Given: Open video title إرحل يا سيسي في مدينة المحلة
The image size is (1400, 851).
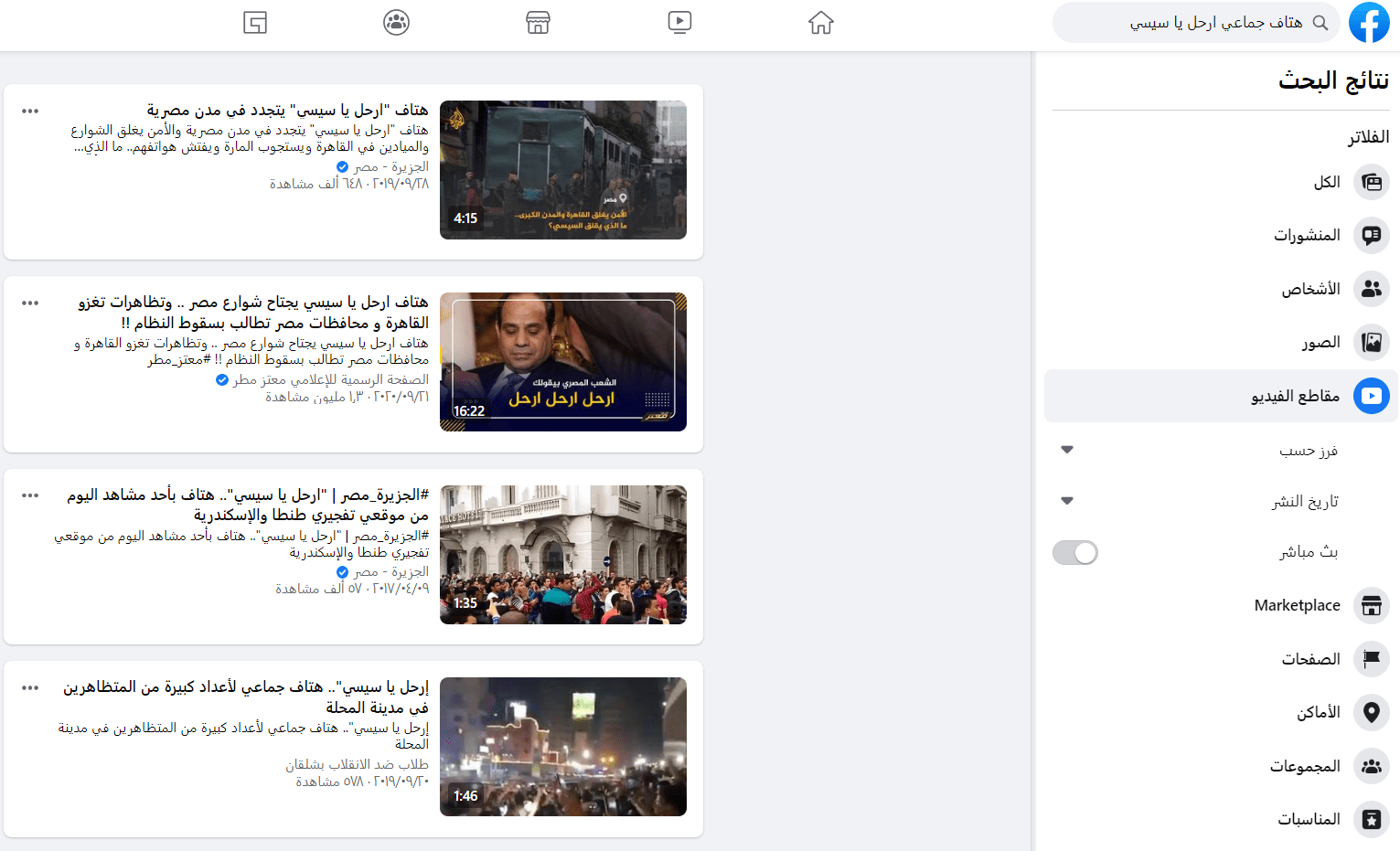Looking at the screenshot, I should coord(246,697).
